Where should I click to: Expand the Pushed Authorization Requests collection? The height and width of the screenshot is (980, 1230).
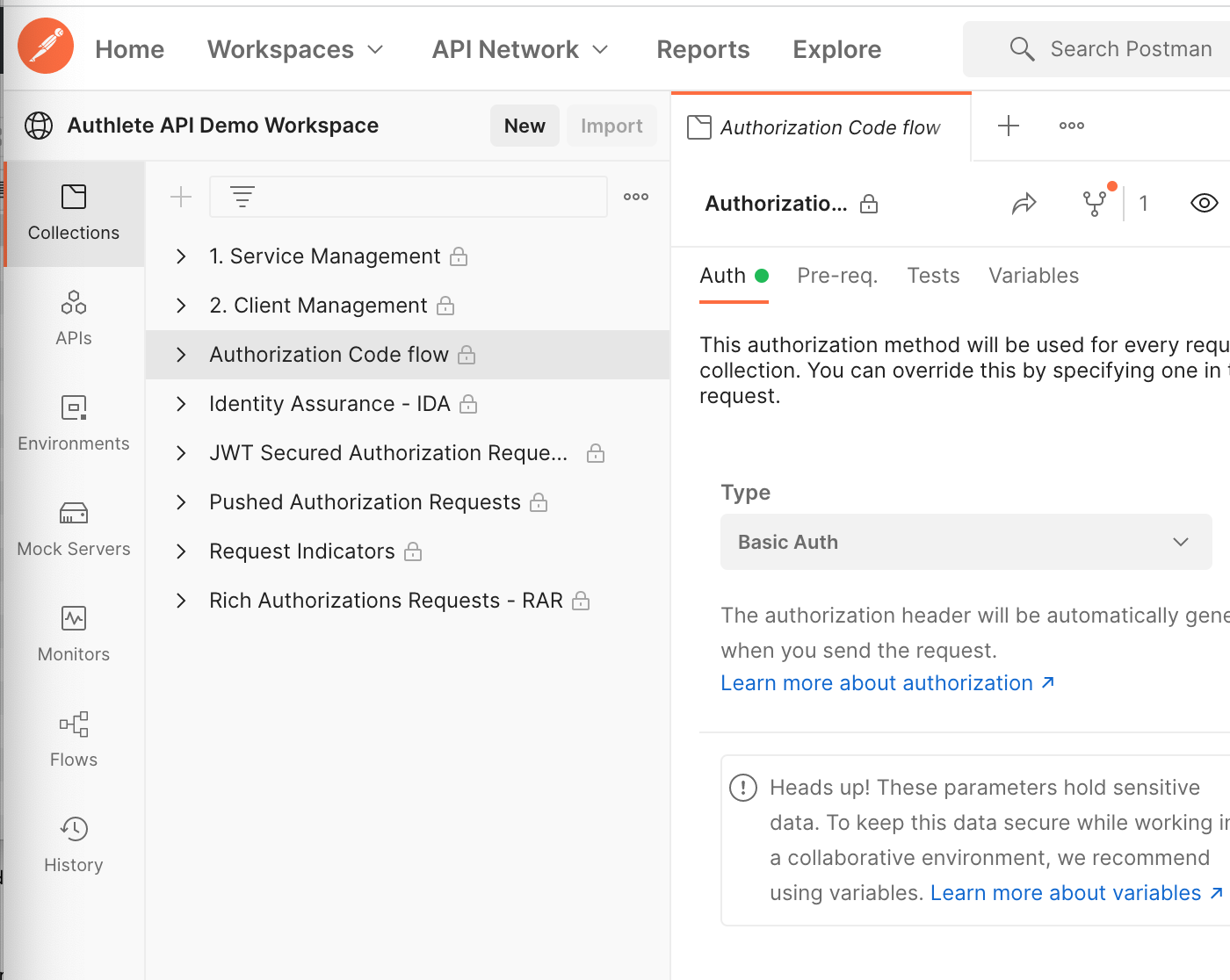(x=181, y=502)
